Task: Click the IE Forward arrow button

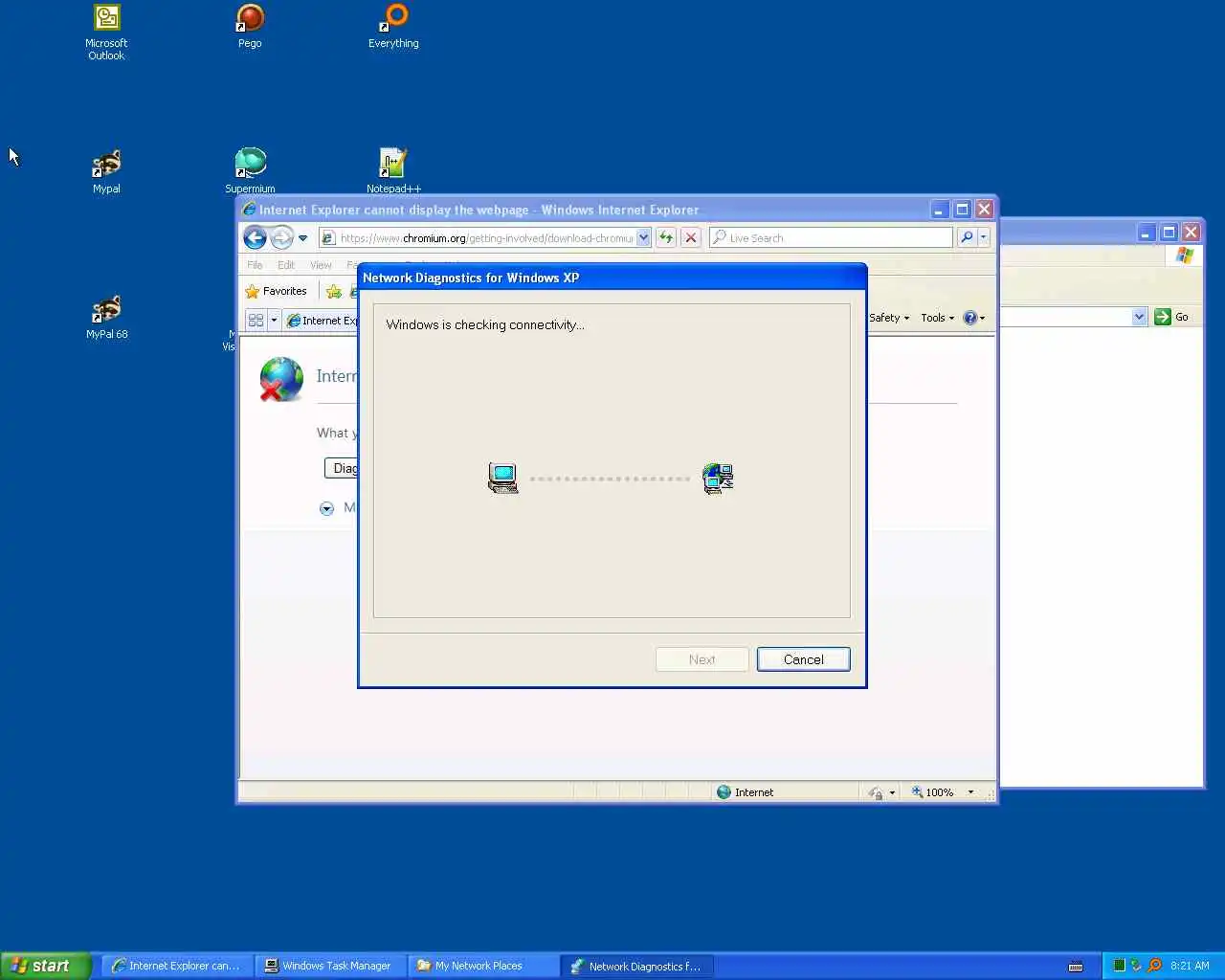Action: [281, 237]
